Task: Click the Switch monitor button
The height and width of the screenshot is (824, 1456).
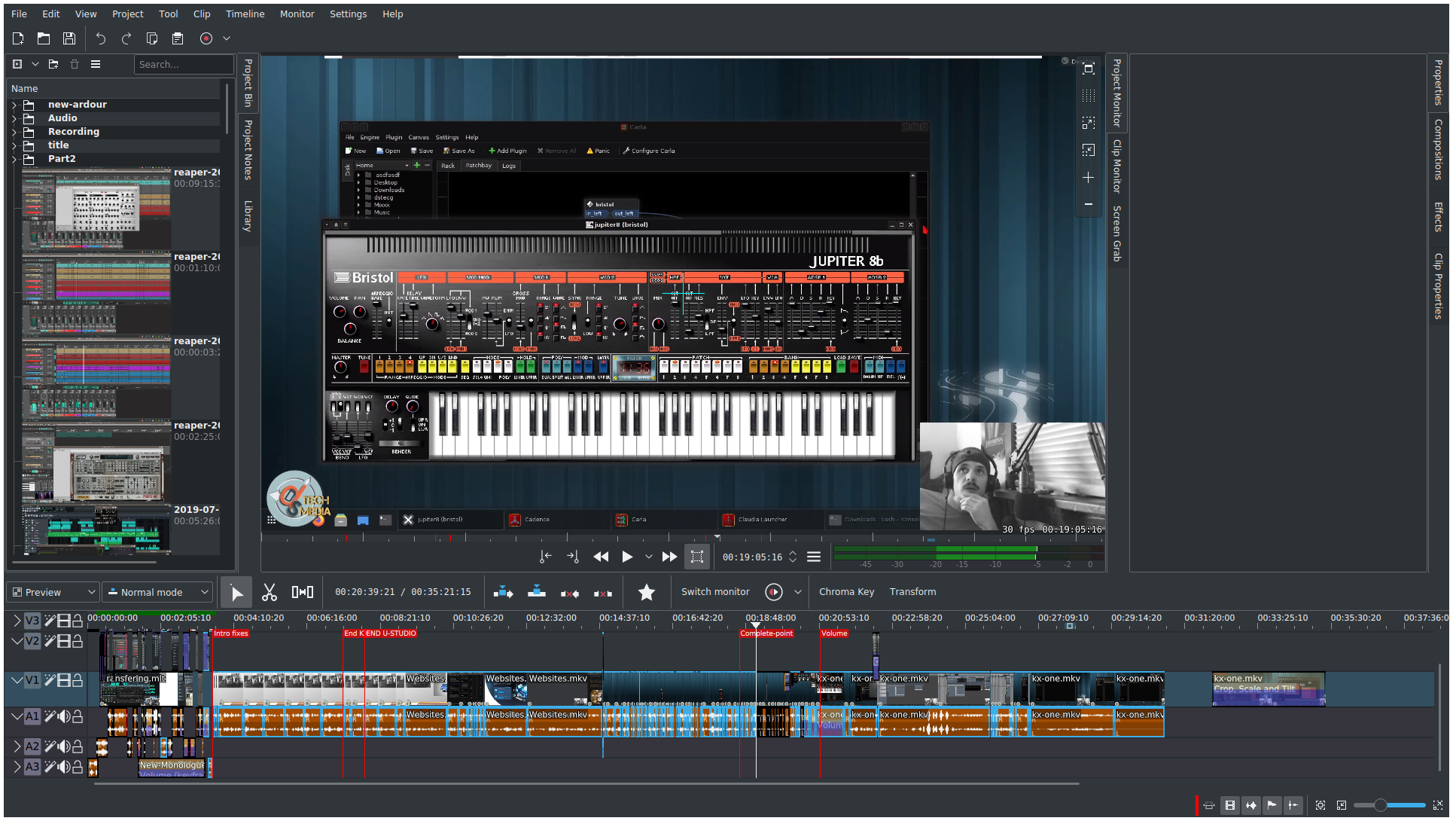Action: coord(714,592)
